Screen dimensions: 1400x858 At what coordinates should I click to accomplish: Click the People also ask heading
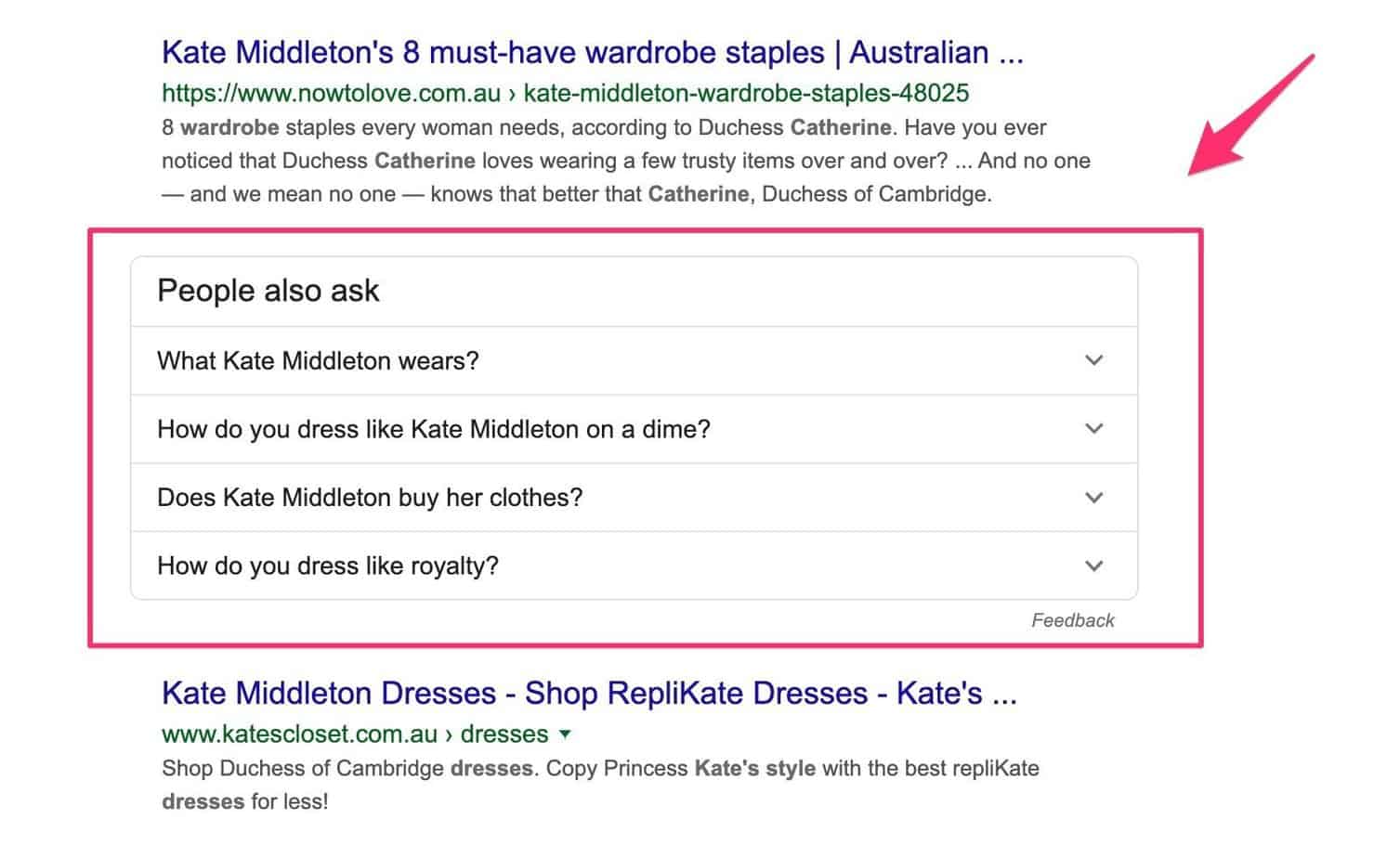268,290
